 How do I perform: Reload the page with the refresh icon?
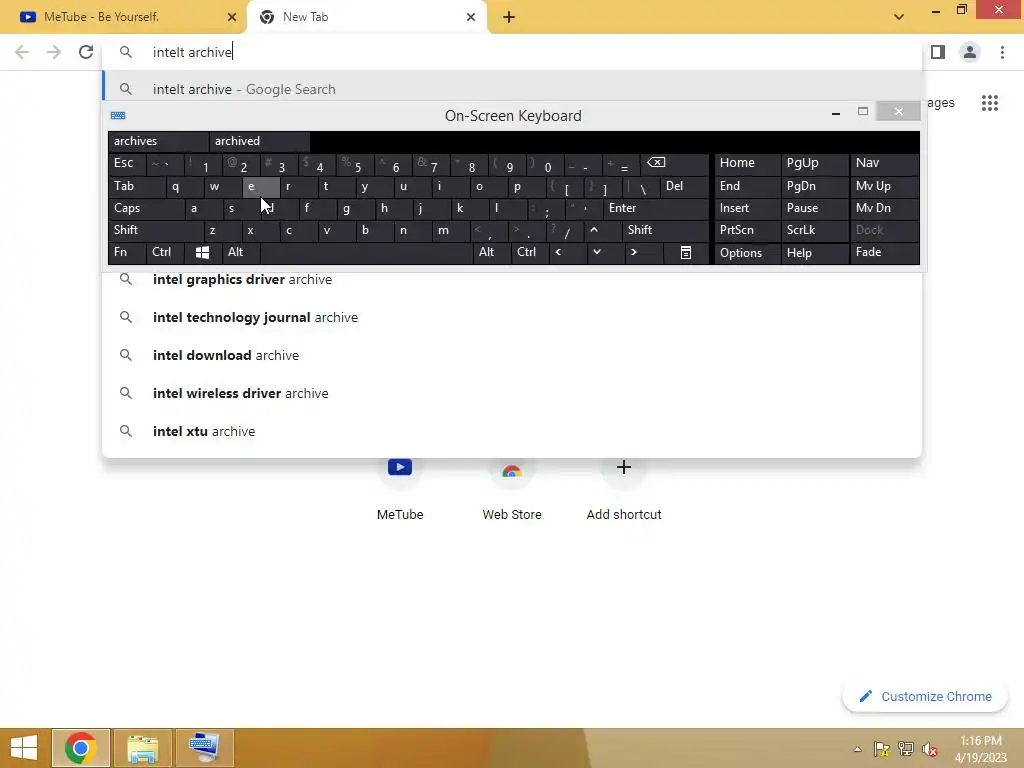[86, 52]
